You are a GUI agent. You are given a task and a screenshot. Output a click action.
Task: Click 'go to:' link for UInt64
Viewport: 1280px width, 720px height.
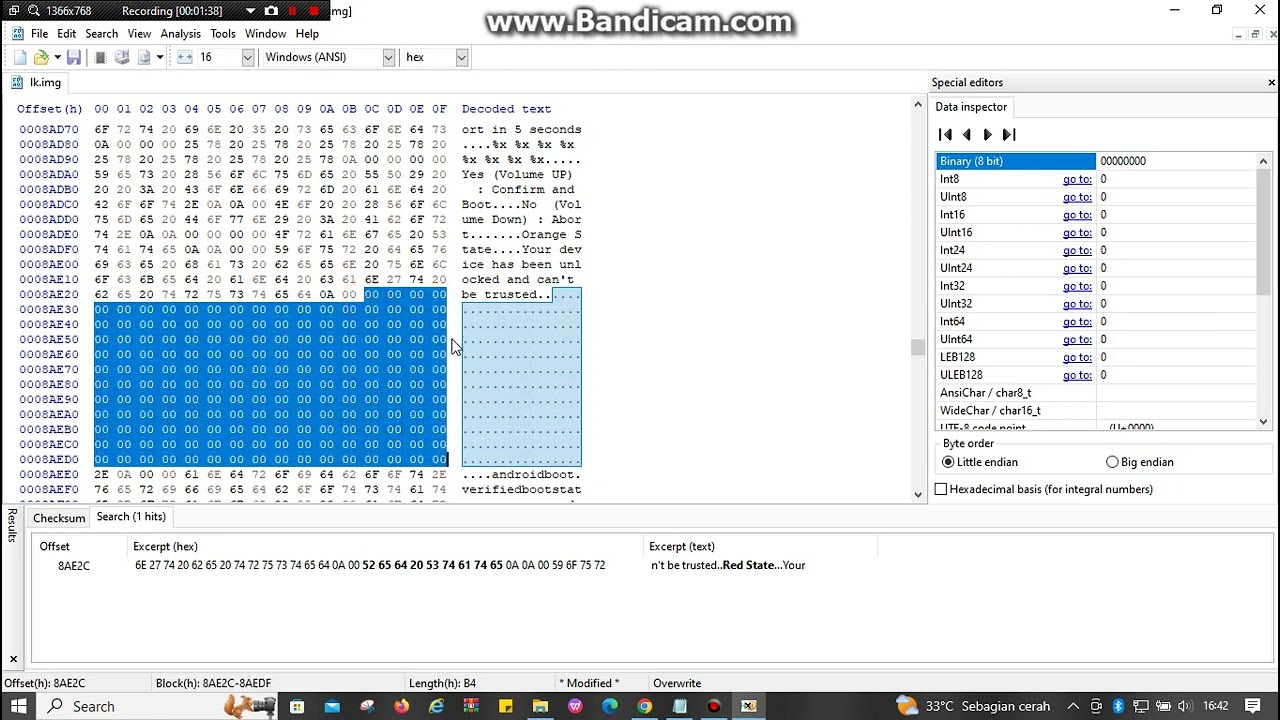pos(1077,340)
